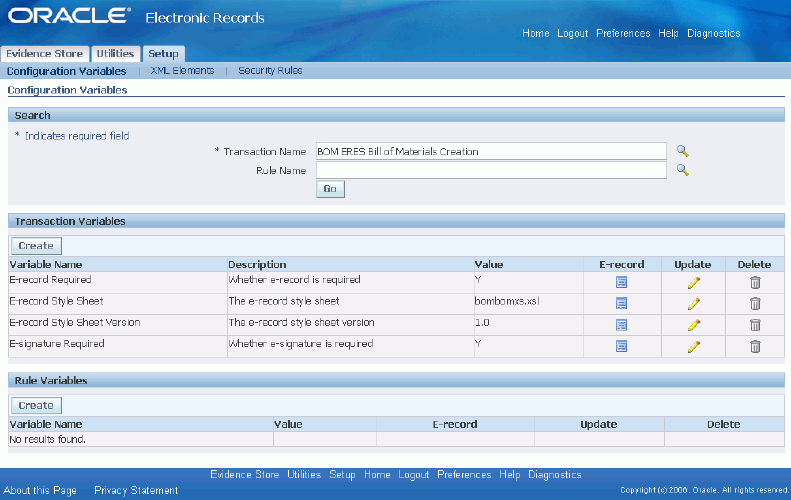This screenshot has width=791, height=500.
Task: Delete E-record Required variable trash icon
Action: point(755,283)
